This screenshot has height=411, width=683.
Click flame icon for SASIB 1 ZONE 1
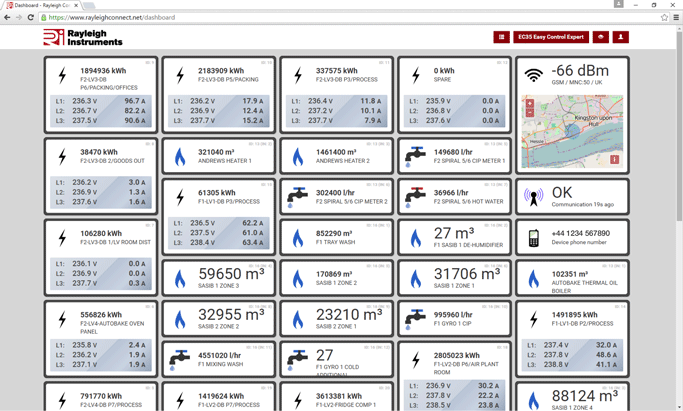point(416,279)
